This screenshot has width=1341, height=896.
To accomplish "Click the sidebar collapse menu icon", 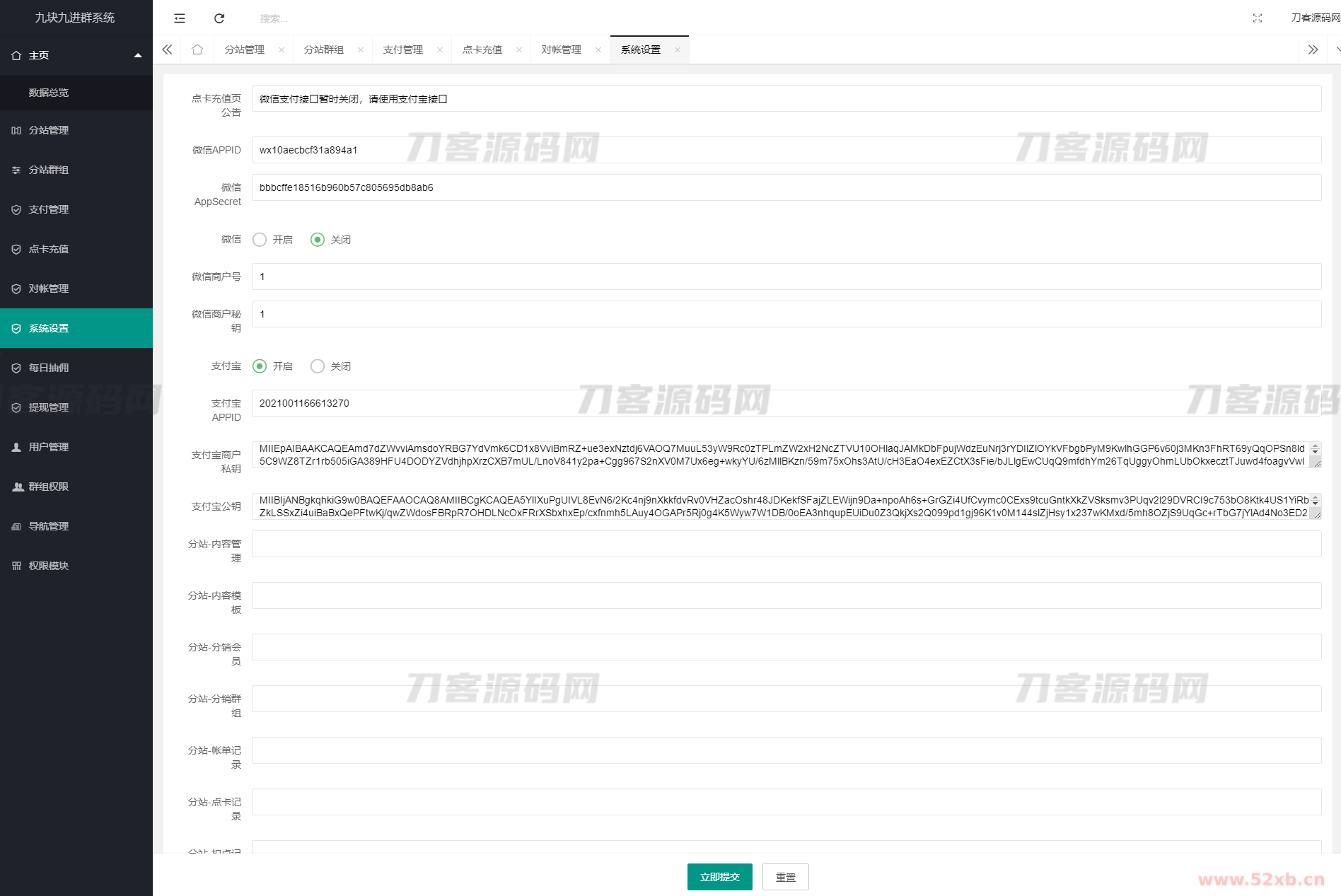I will pos(180,18).
